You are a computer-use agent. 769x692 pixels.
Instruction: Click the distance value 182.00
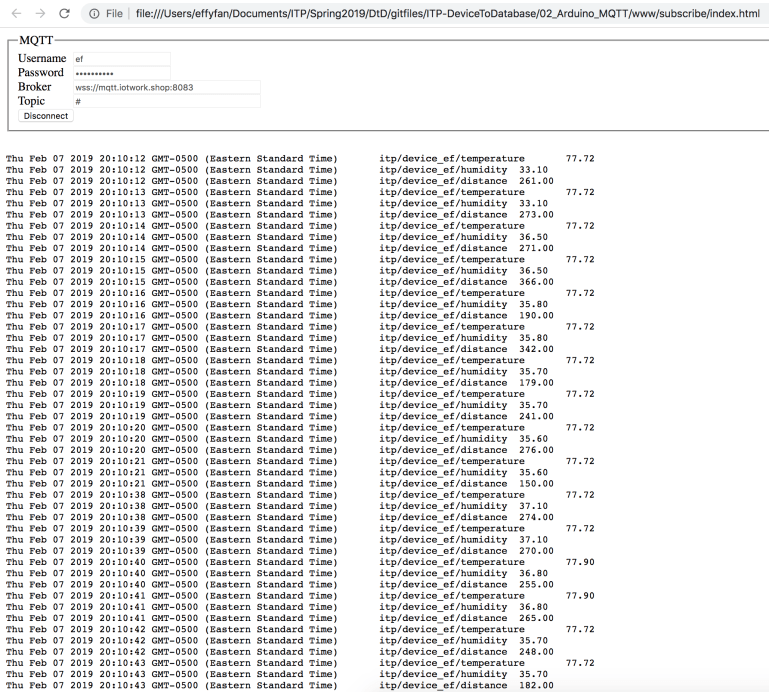click(536, 685)
